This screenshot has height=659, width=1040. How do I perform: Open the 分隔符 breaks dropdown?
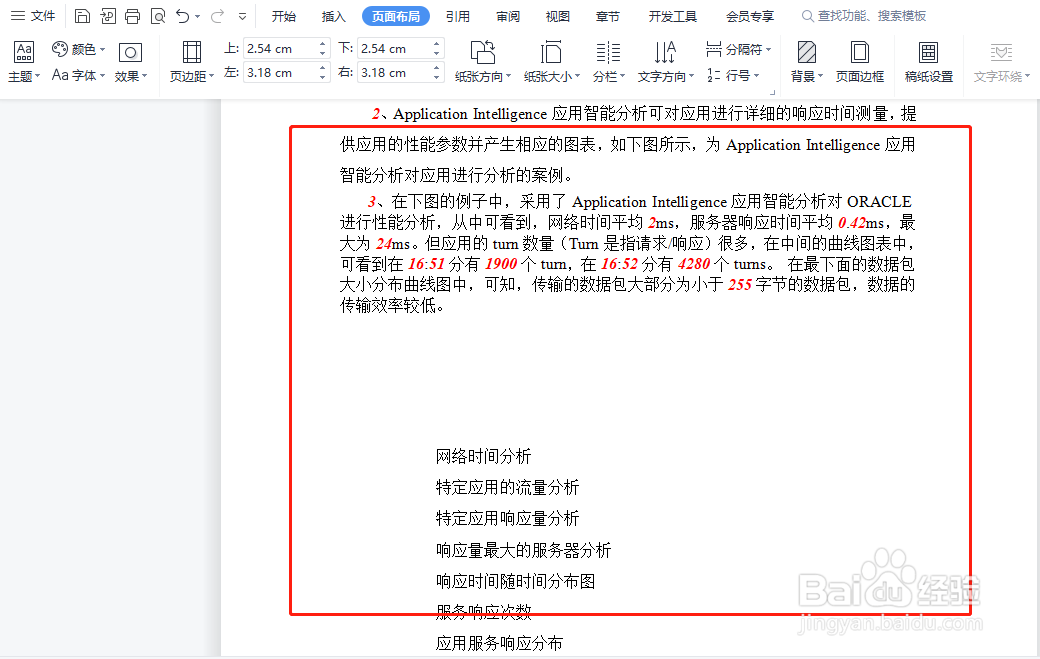click(738, 49)
